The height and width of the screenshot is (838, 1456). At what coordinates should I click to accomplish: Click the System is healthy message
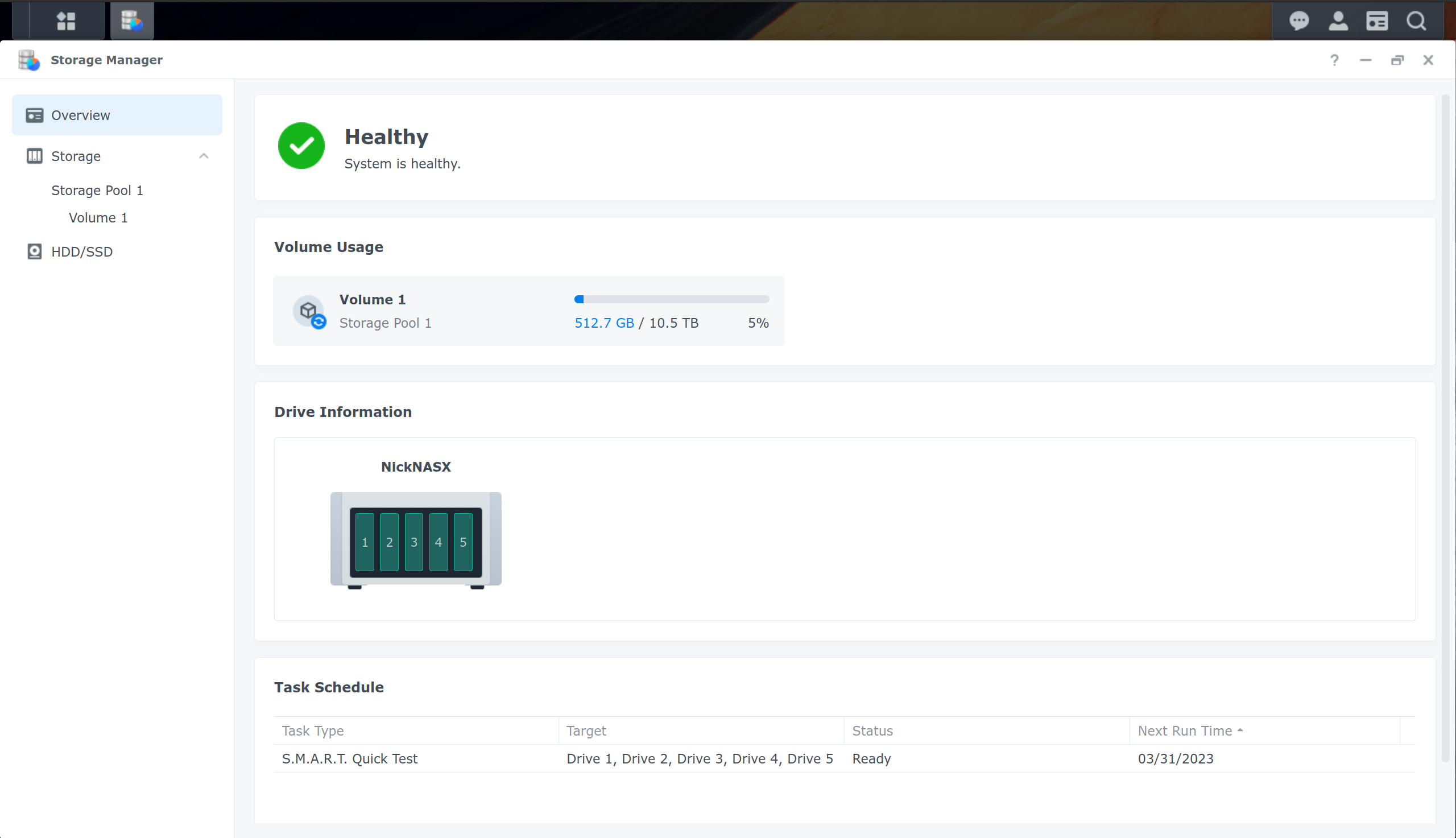(402, 164)
